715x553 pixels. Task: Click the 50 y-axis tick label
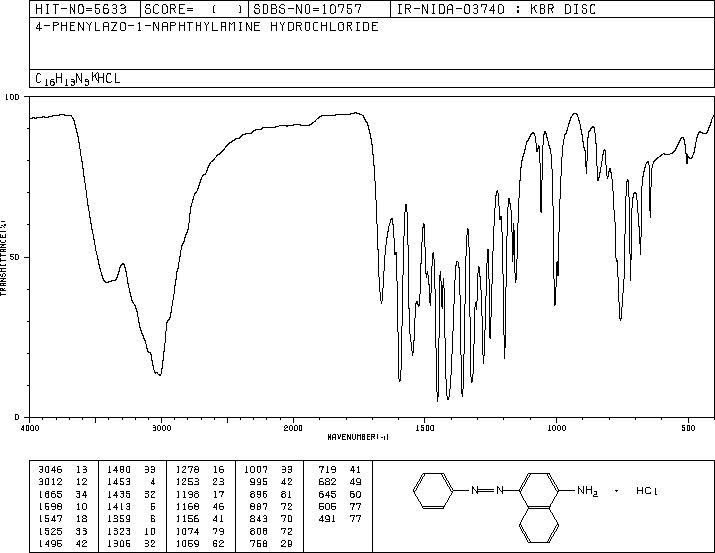point(15,257)
